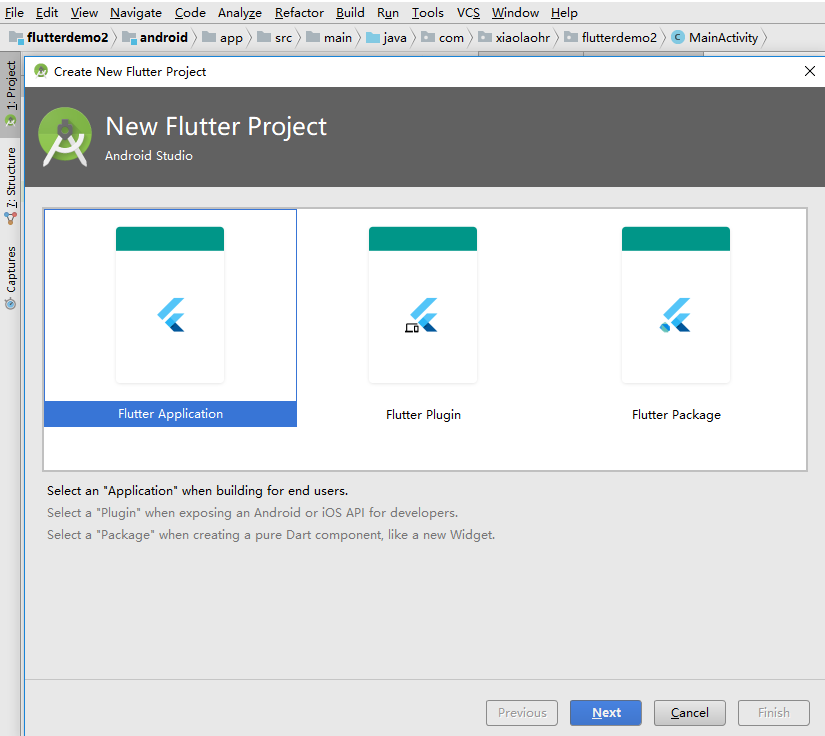Click the android breadcrumb folder

click(155, 37)
